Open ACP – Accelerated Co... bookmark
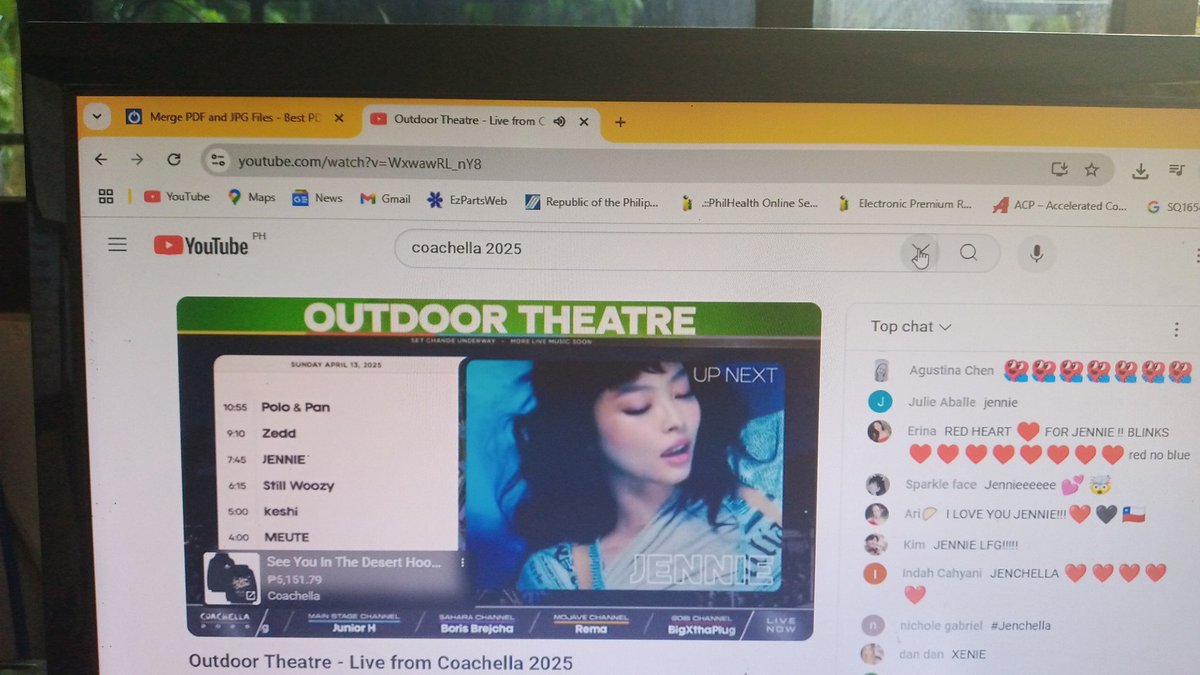The image size is (1200, 675). click(1059, 205)
